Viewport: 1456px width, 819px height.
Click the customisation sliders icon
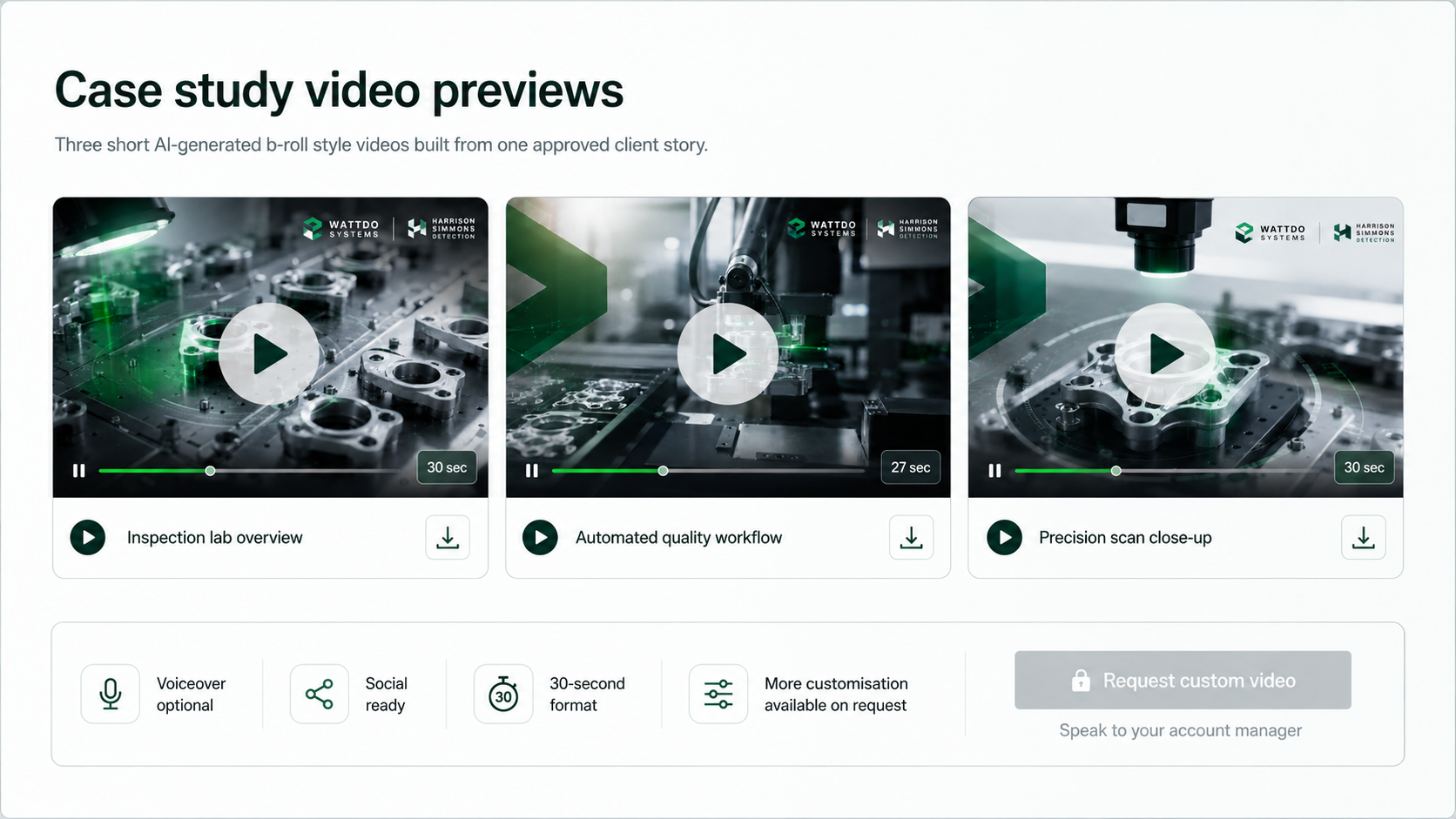pyautogui.click(x=718, y=694)
